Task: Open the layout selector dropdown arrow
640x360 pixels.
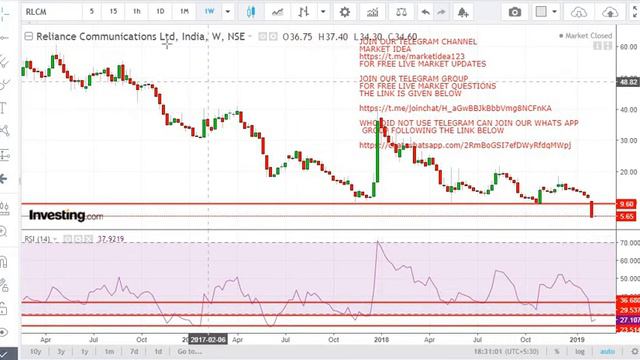Action: coord(554,12)
